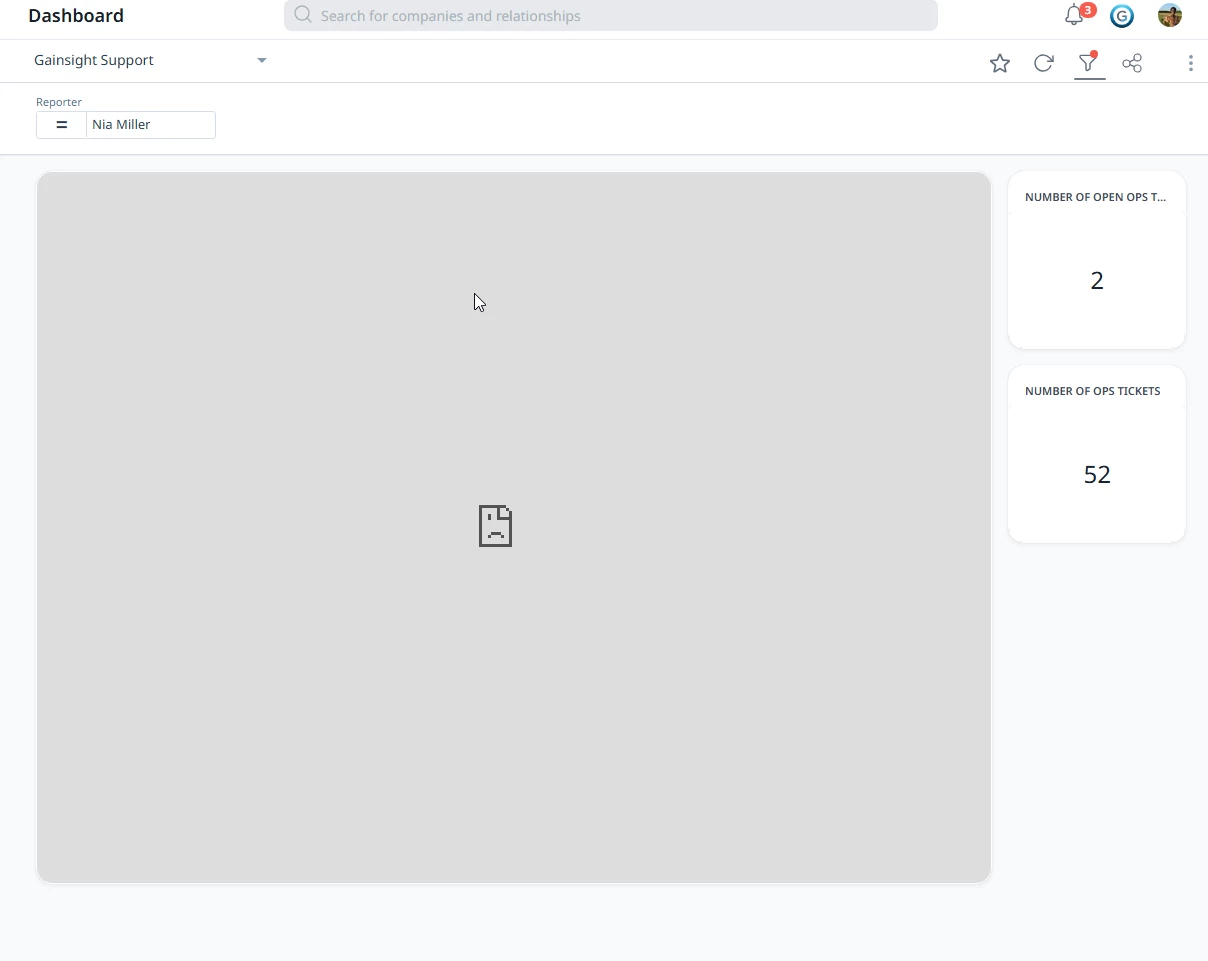Click the broken page icon in widget
Screen dimensions: 1208x961
pos(495,526)
